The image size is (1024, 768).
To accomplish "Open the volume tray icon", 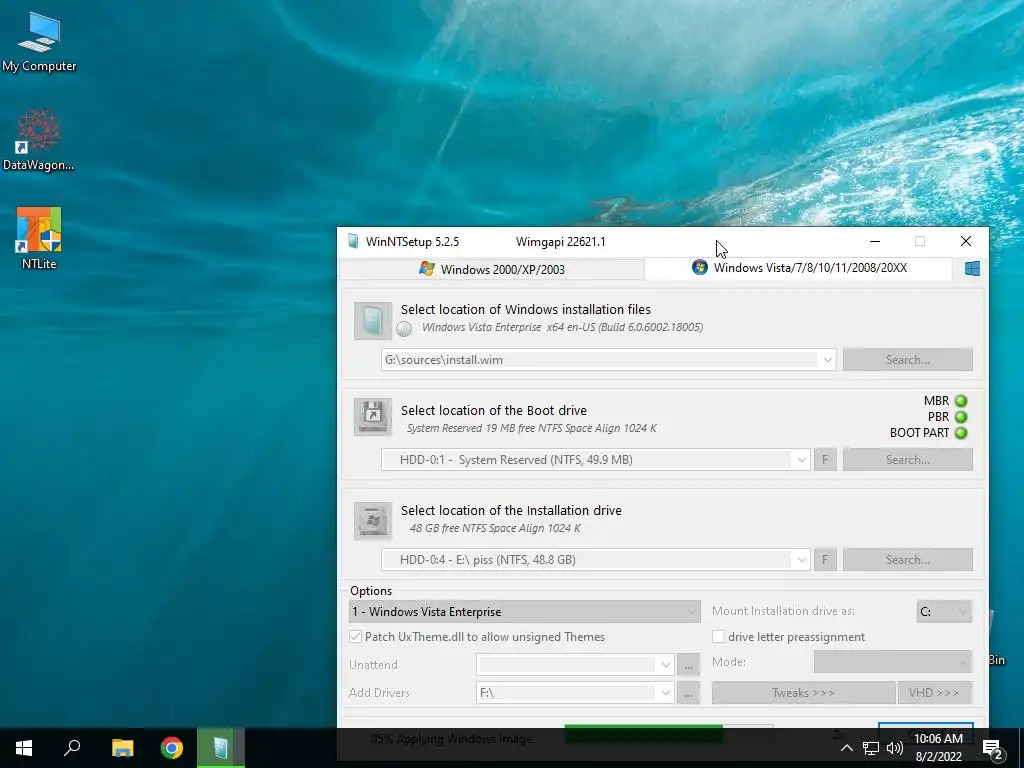I will (x=895, y=748).
